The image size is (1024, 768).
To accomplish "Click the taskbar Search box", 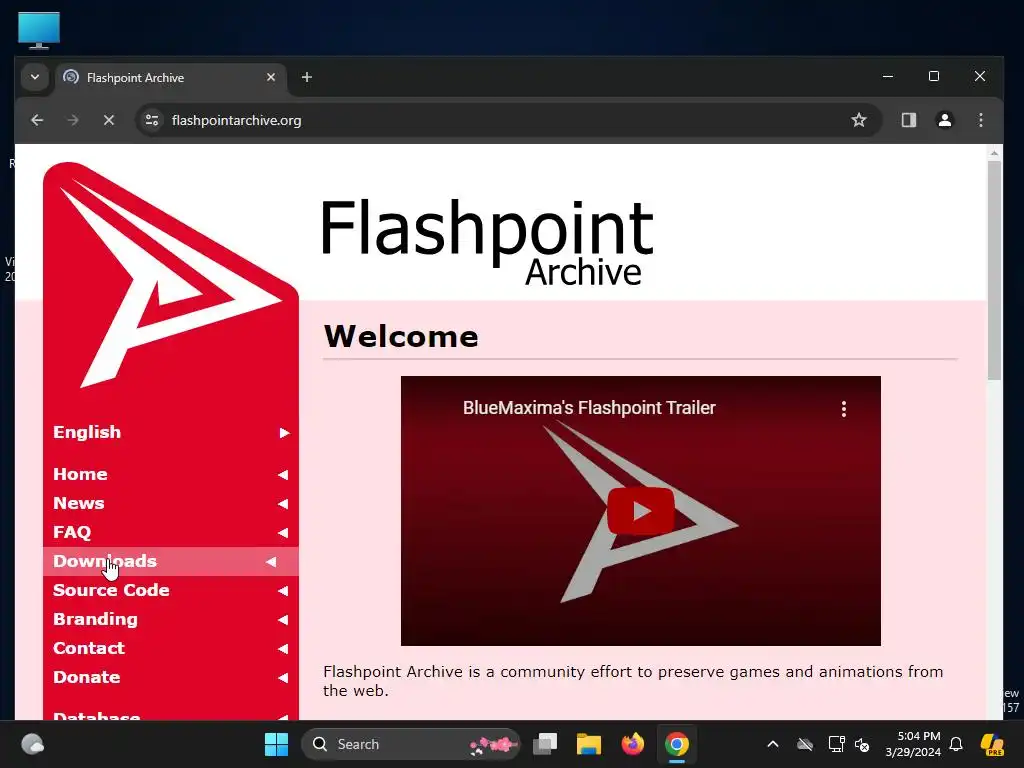I will pos(411,744).
